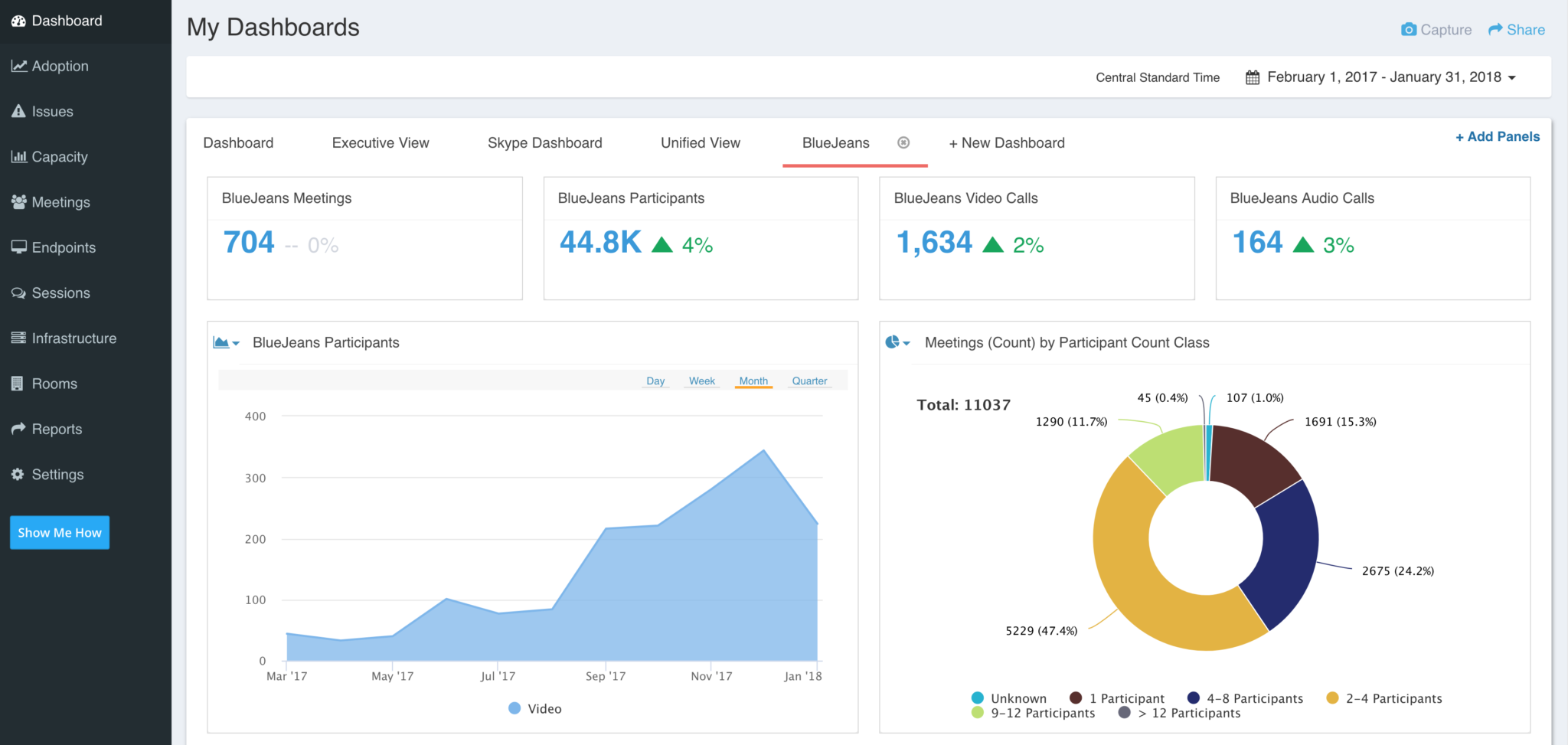Set chart interval to Week

click(702, 381)
